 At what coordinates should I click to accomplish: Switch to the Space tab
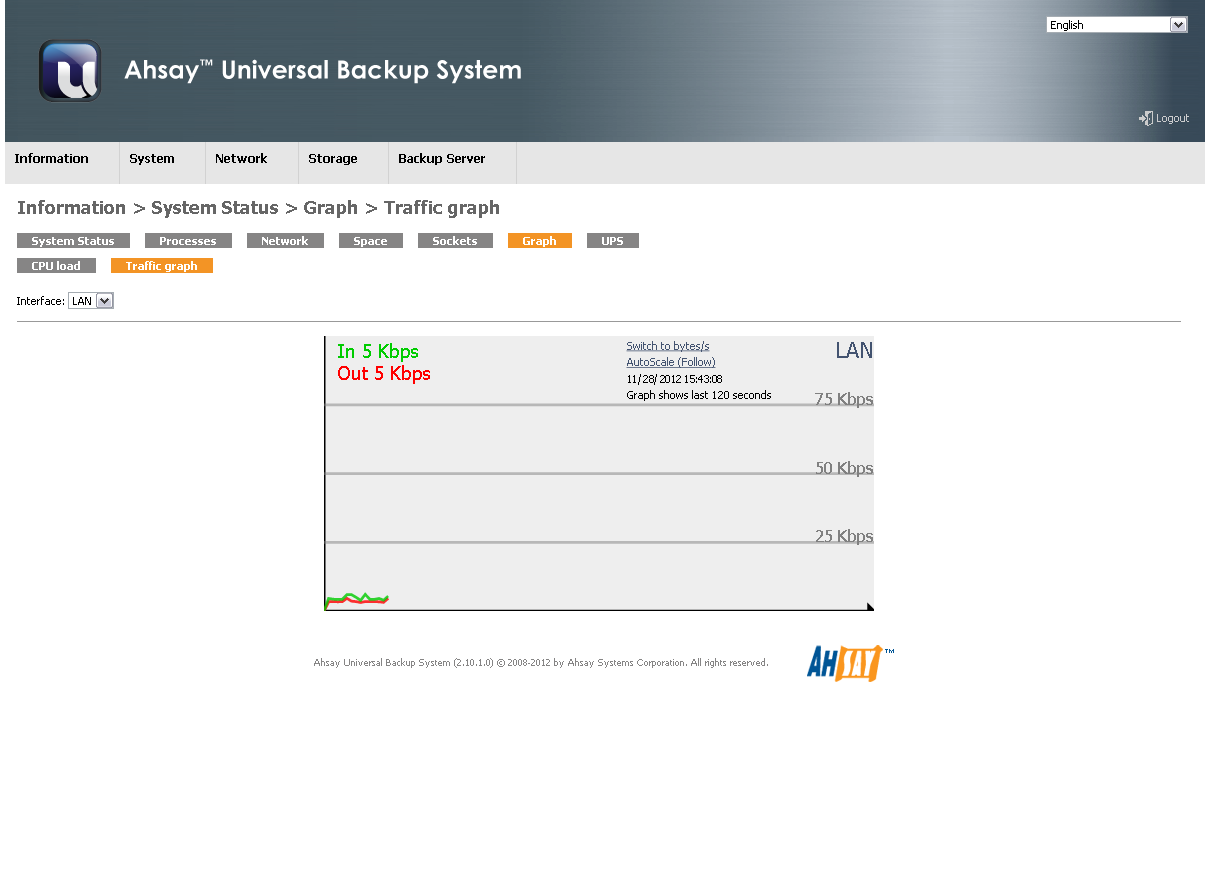pos(370,241)
